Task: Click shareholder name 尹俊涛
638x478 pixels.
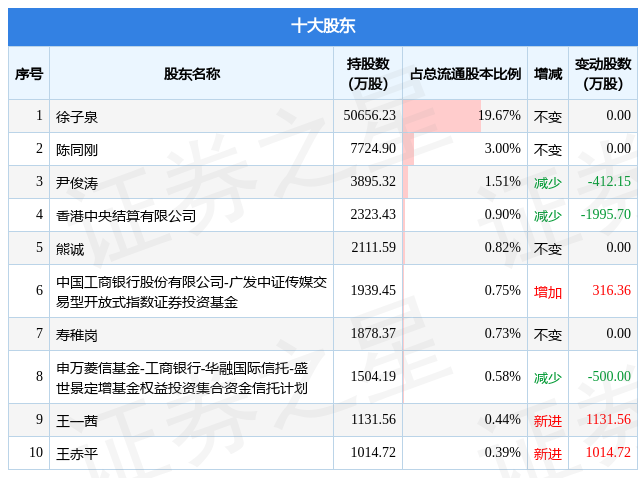Action: pos(77,182)
